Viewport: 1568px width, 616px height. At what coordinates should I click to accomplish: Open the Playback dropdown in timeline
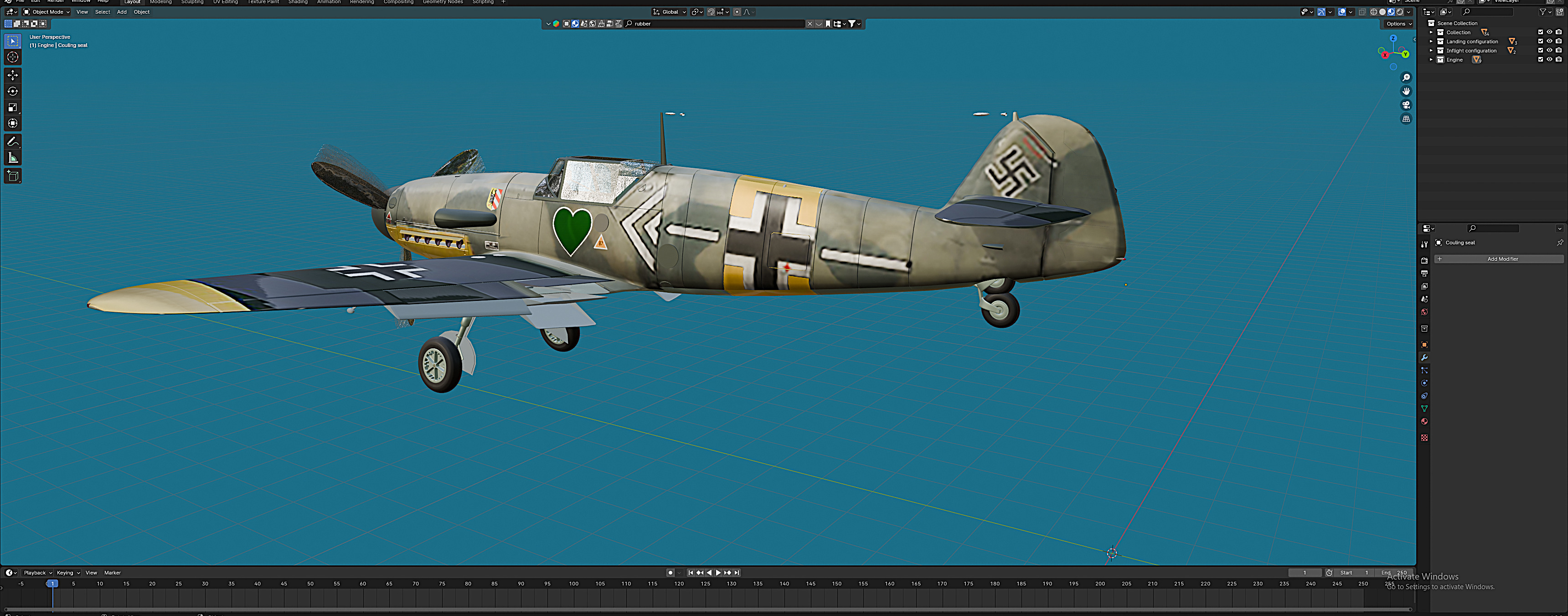click(38, 573)
